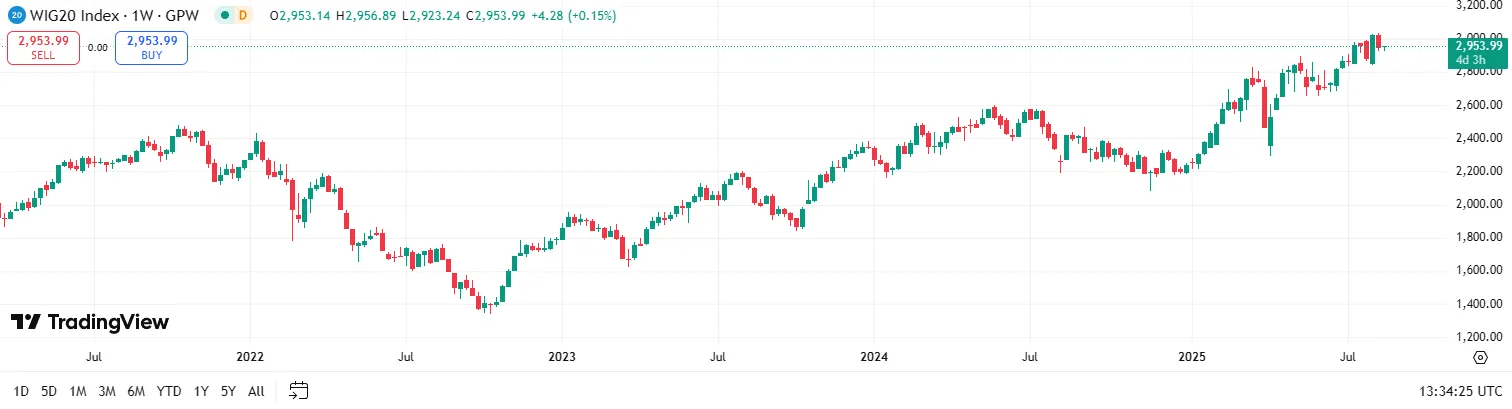Click the green market status dot
The image size is (1512, 409).
(x=226, y=16)
